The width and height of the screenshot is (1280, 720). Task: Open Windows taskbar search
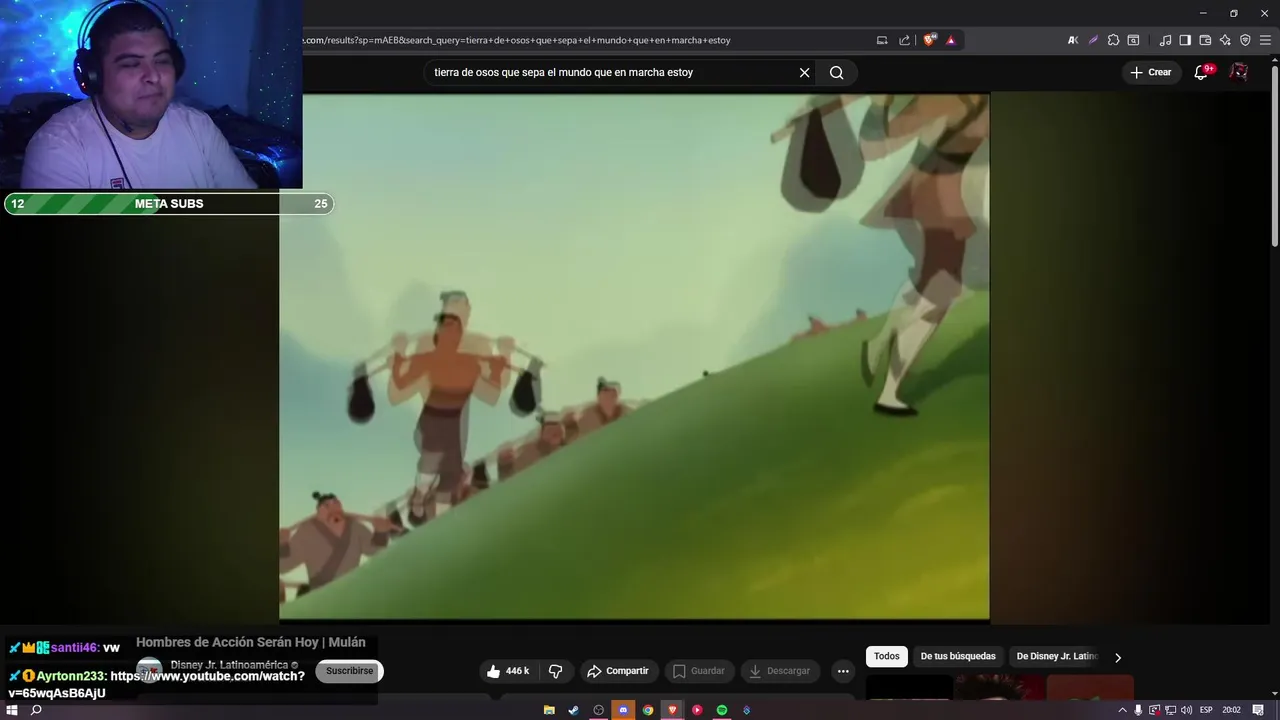[x=36, y=710]
